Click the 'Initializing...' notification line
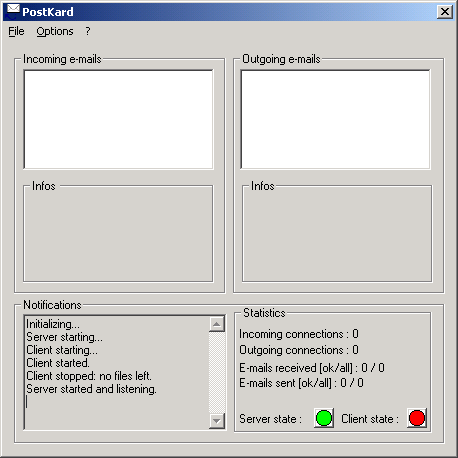Viewport: 458px width, 458px height. [53, 324]
